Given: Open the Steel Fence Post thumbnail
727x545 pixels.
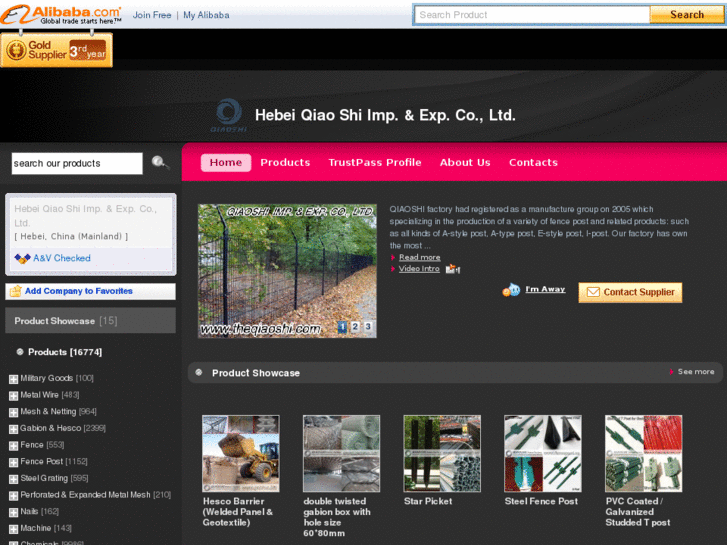Looking at the screenshot, I should coord(542,453).
